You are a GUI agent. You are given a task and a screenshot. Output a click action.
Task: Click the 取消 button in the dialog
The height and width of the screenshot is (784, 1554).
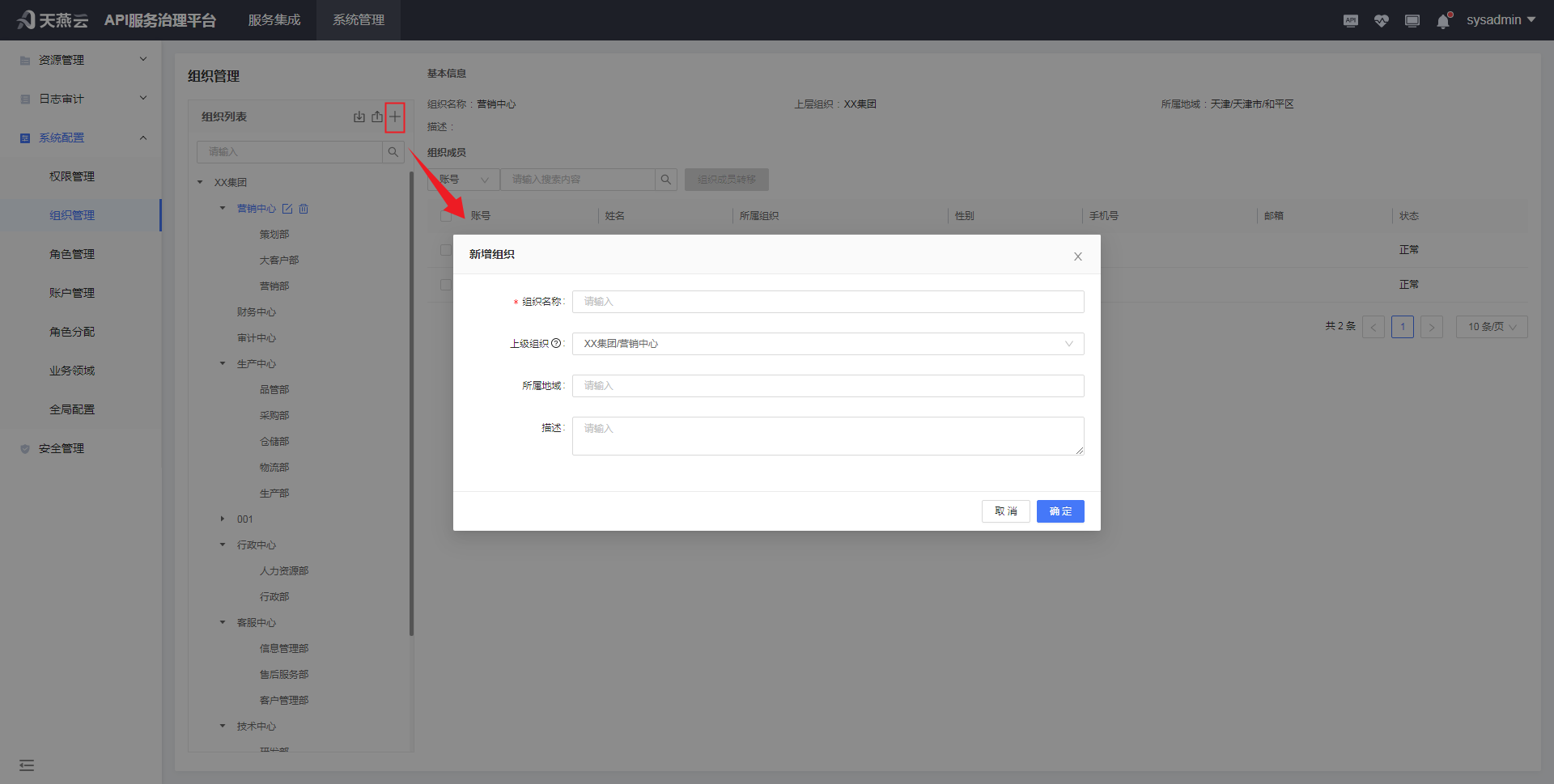pos(1005,511)
